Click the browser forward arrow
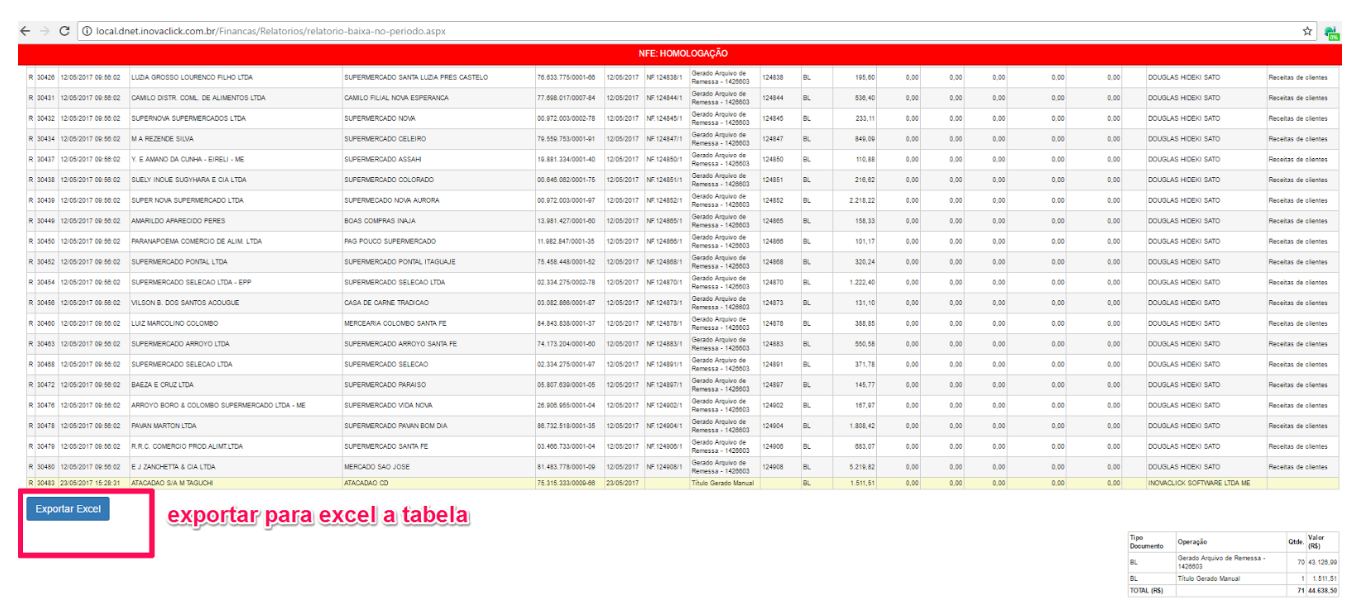The width and height of the screenshot is (1353, 605). (44, 31)
